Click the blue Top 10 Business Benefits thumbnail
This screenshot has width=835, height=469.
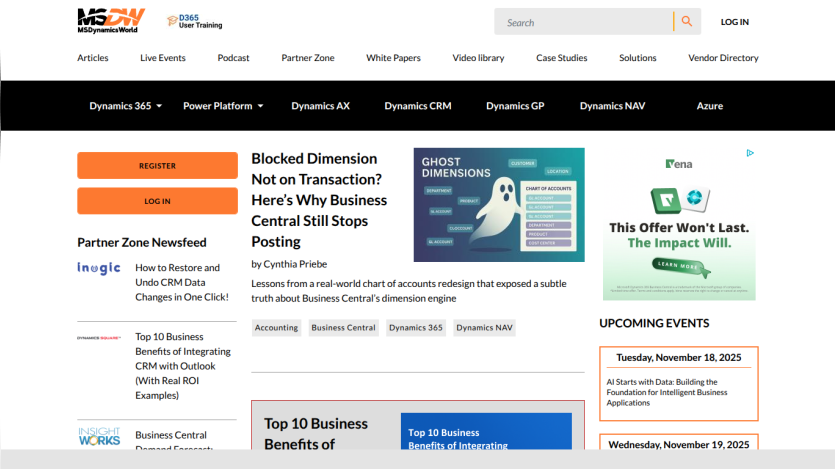486,431
